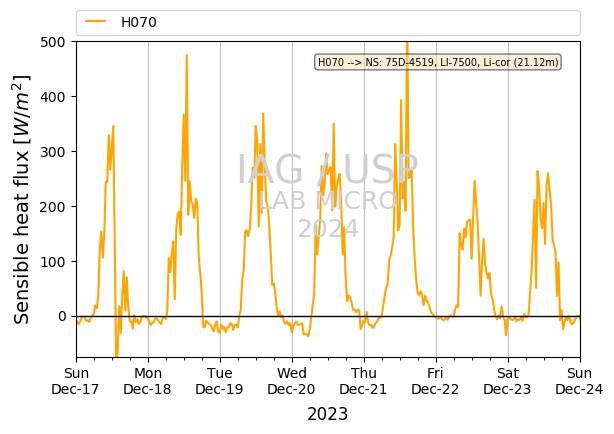Click the y-axis tick label 500
This screenshot has width=614, height=434.
point(53,42)
